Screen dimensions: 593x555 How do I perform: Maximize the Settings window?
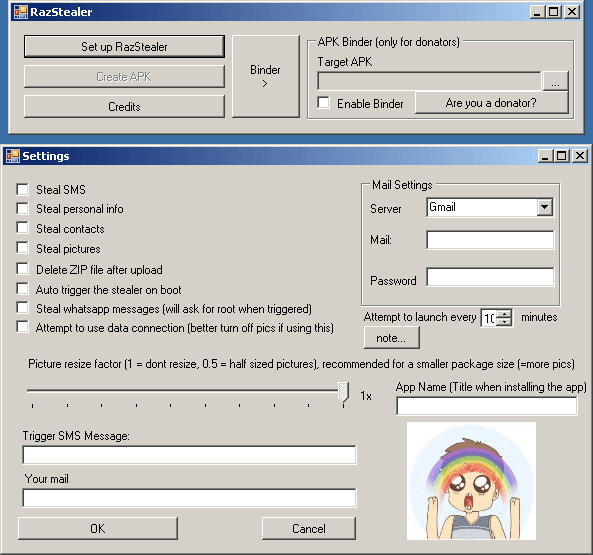562,156
